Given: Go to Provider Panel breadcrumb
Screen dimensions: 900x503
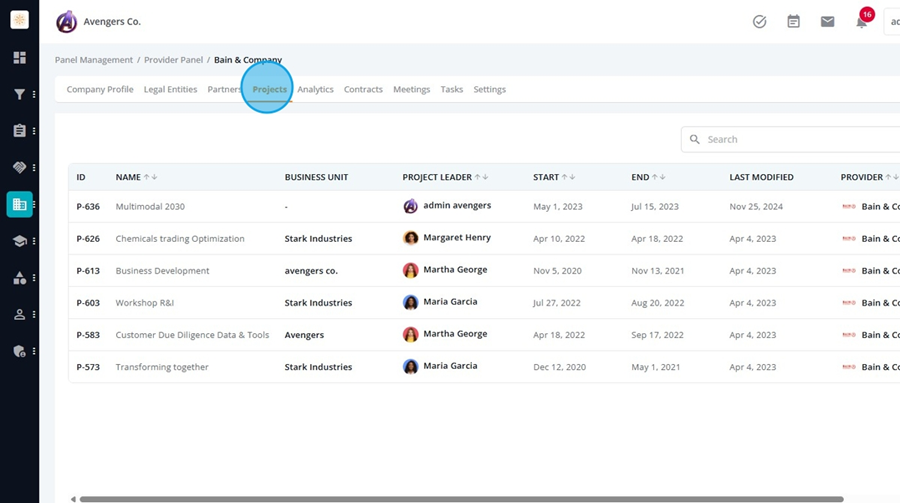Looking at the screenshot, I should (173, 60).
